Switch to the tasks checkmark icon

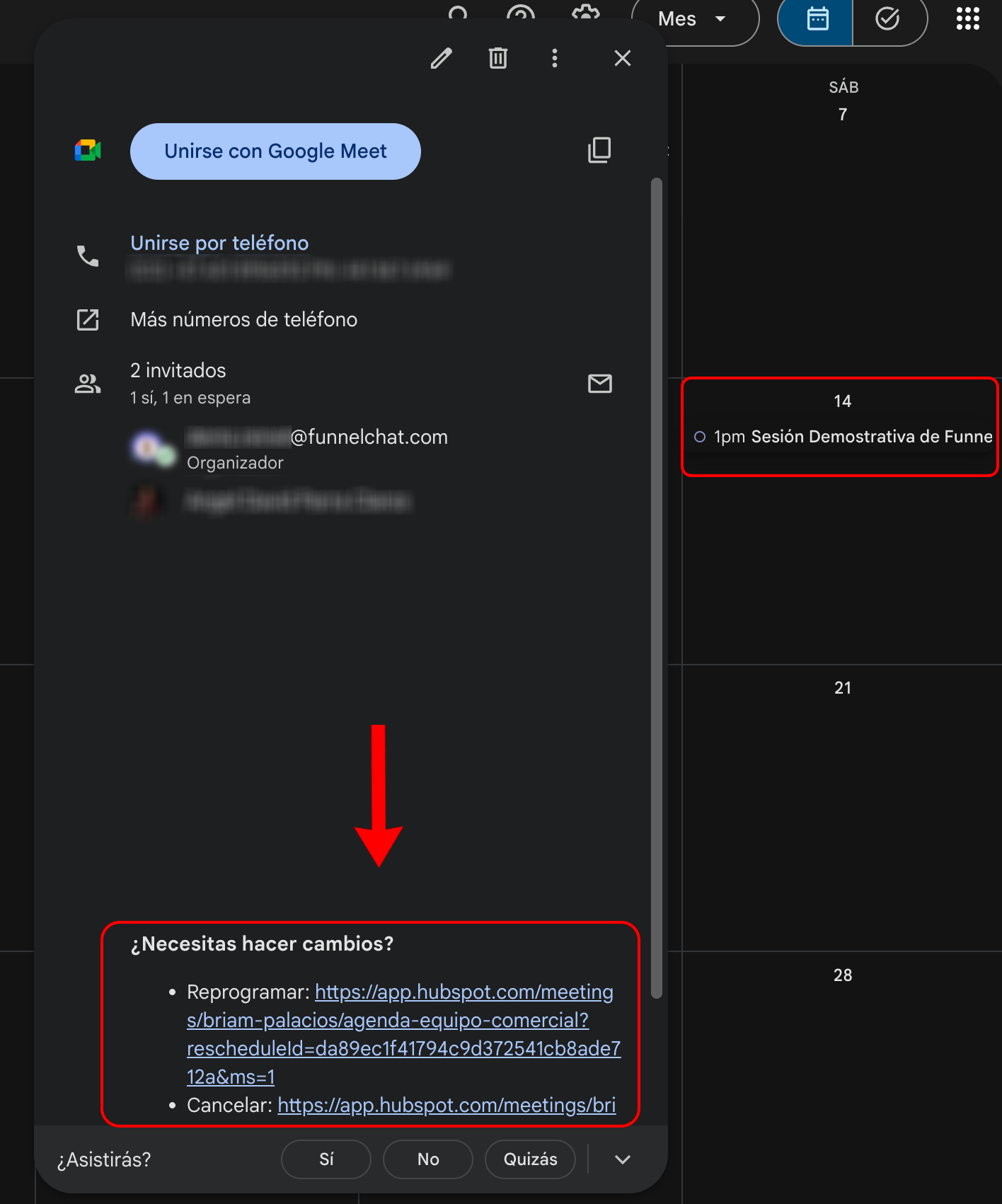[x=887, y=19]
